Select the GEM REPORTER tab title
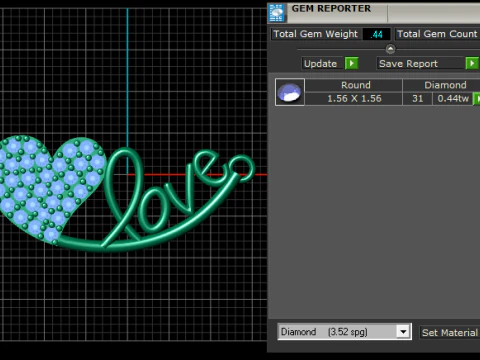480x360 pixels. [x=331, y=9]
